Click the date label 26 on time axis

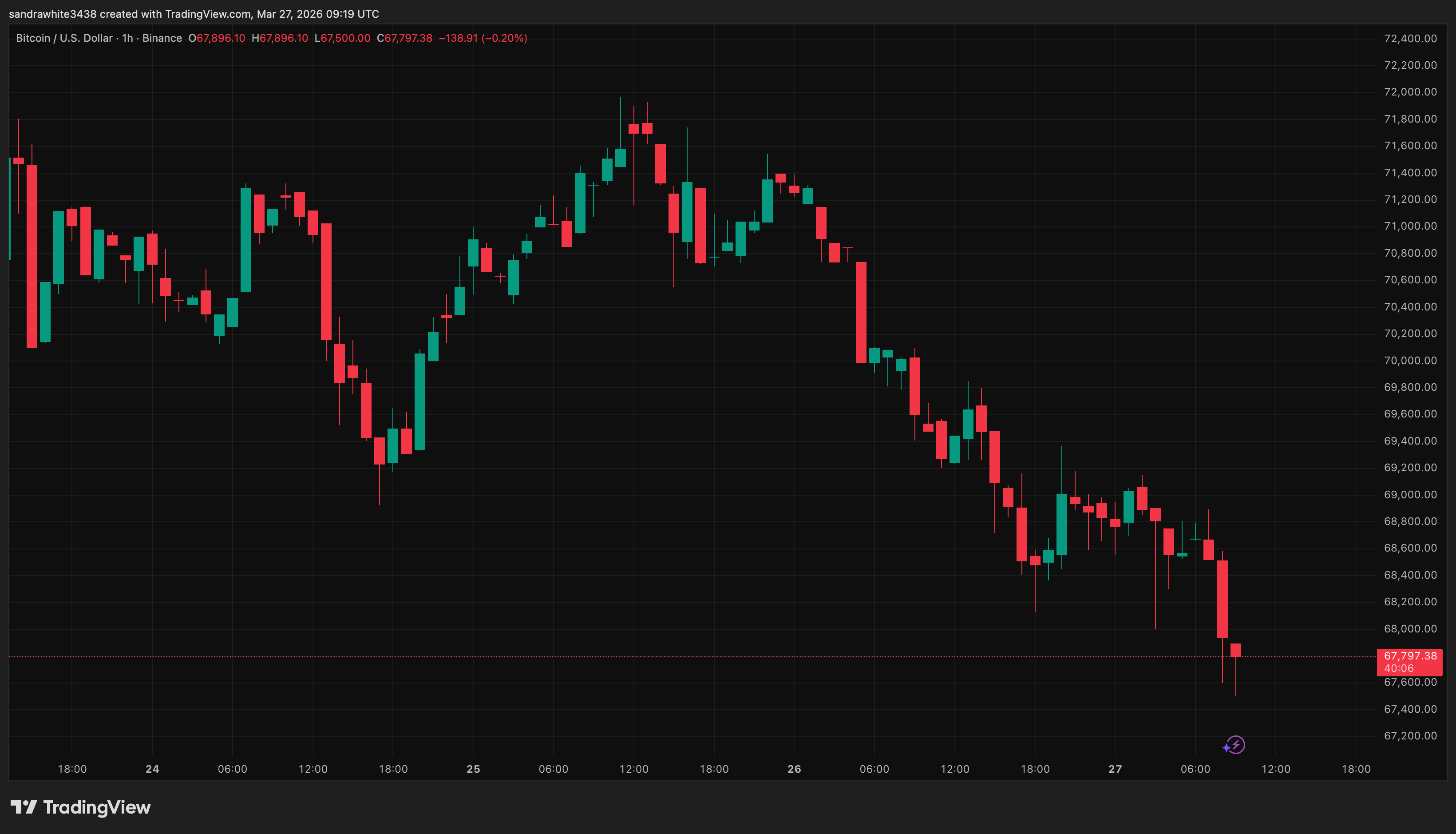(794, 769)
